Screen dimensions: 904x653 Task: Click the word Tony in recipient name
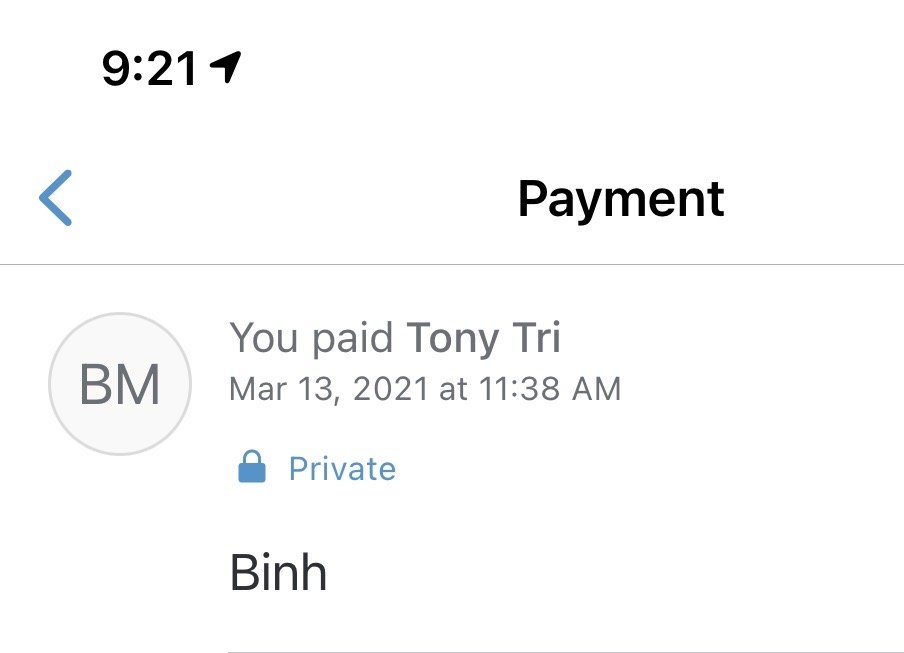(455, 338)
